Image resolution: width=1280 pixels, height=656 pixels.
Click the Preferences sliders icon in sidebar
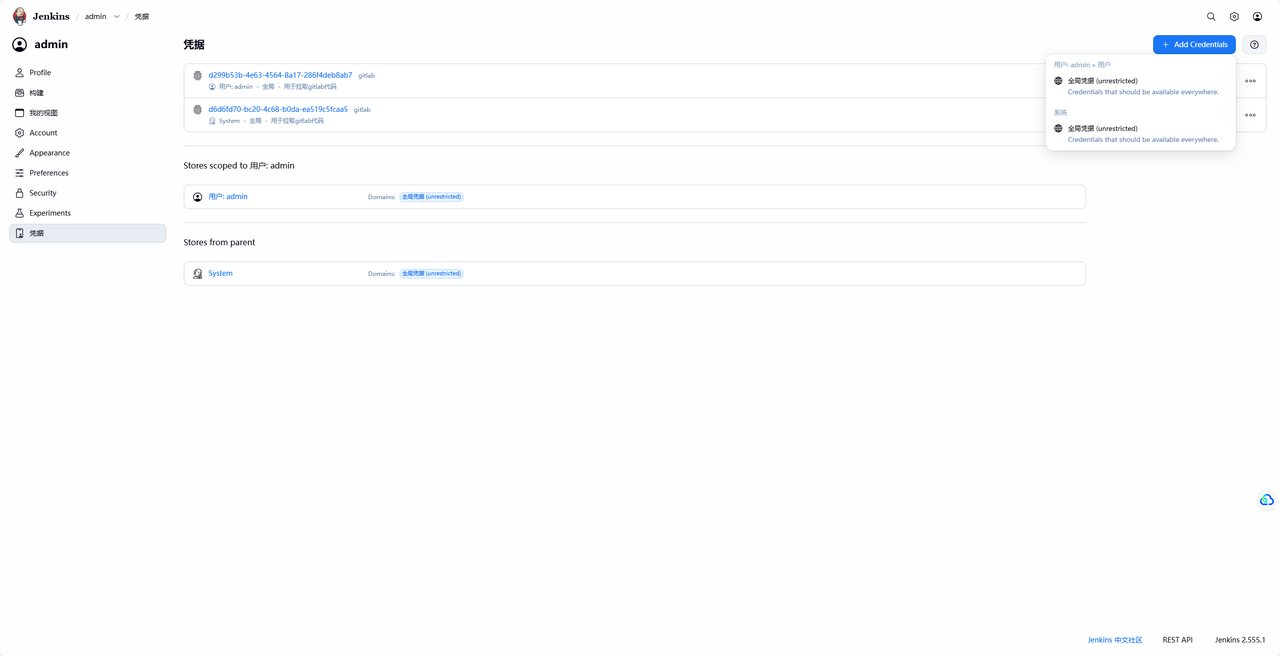point(19,173)
